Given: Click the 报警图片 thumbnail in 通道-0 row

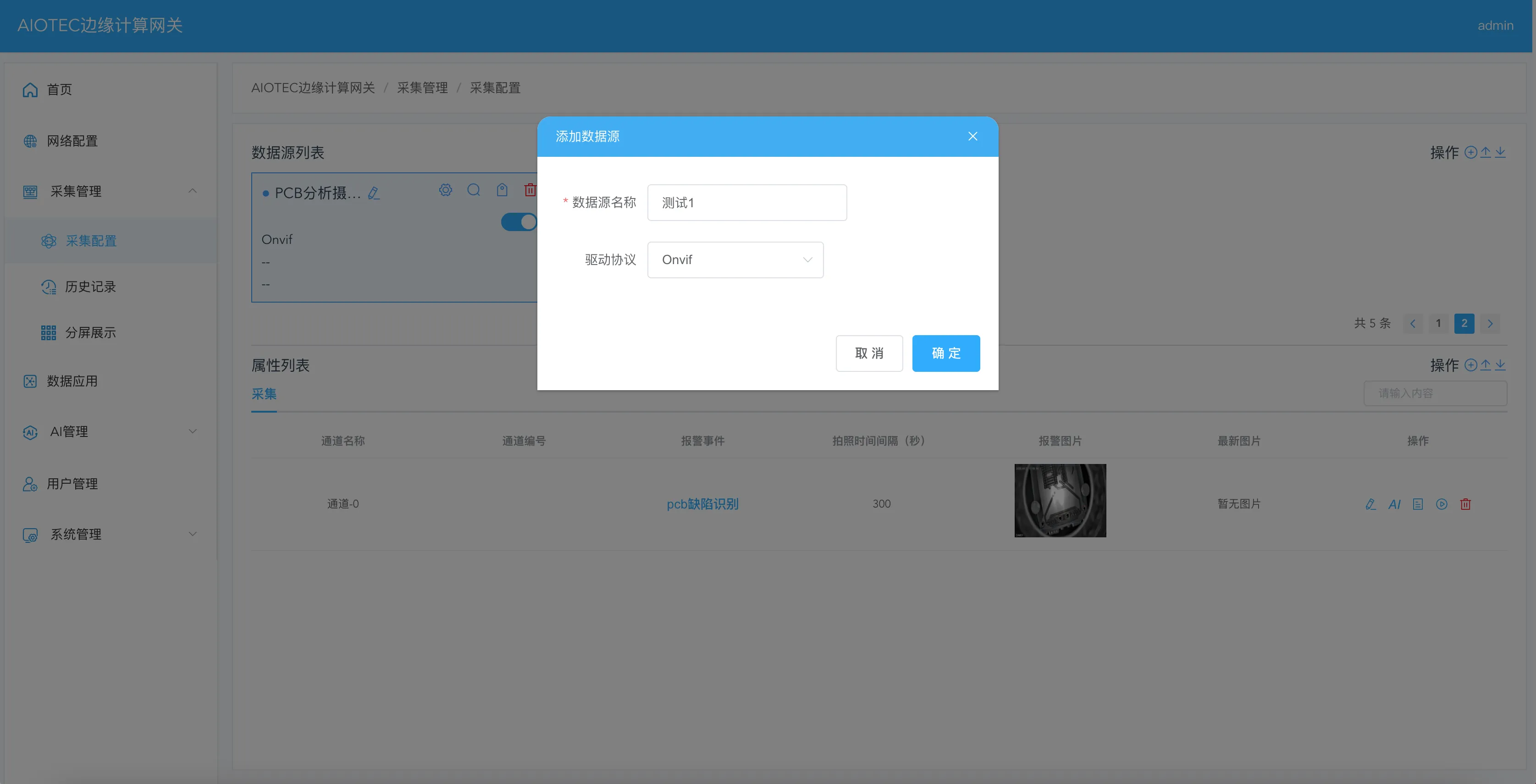Looking at the screenshot, I should click(x=1060, y=501).
